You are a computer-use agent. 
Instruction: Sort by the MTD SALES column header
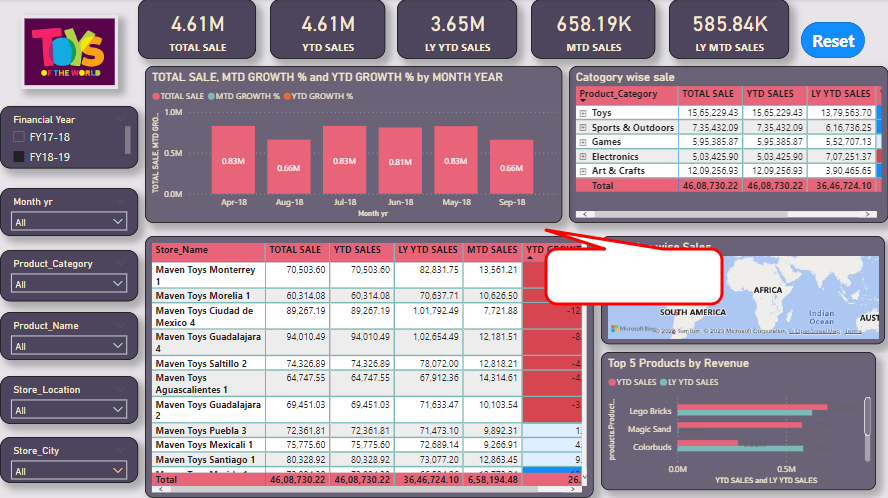[x=492, y=250]
